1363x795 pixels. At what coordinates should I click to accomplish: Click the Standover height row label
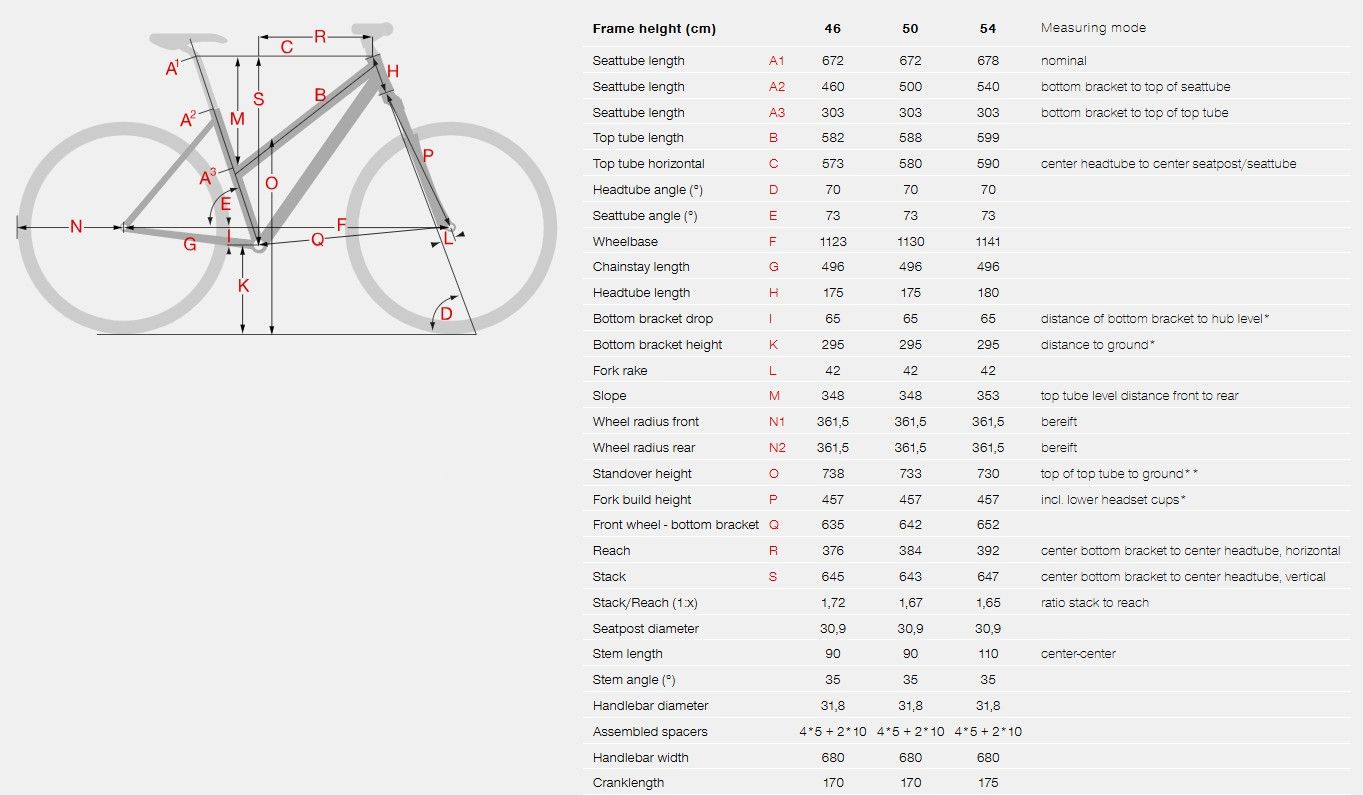(x=642, y=473)
